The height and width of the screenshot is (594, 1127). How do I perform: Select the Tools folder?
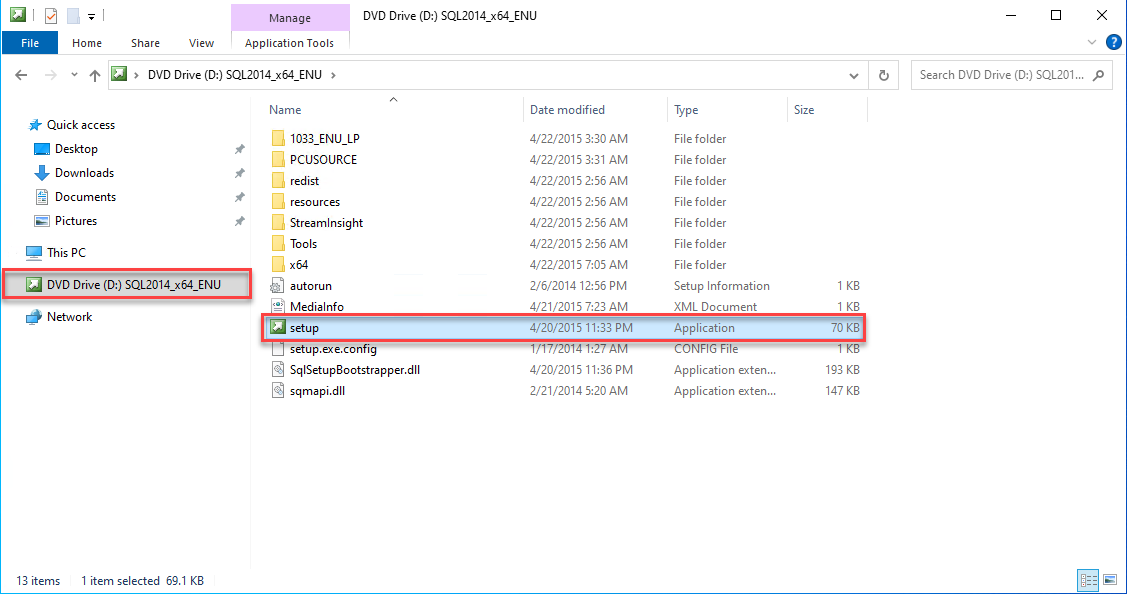(303, 244)
